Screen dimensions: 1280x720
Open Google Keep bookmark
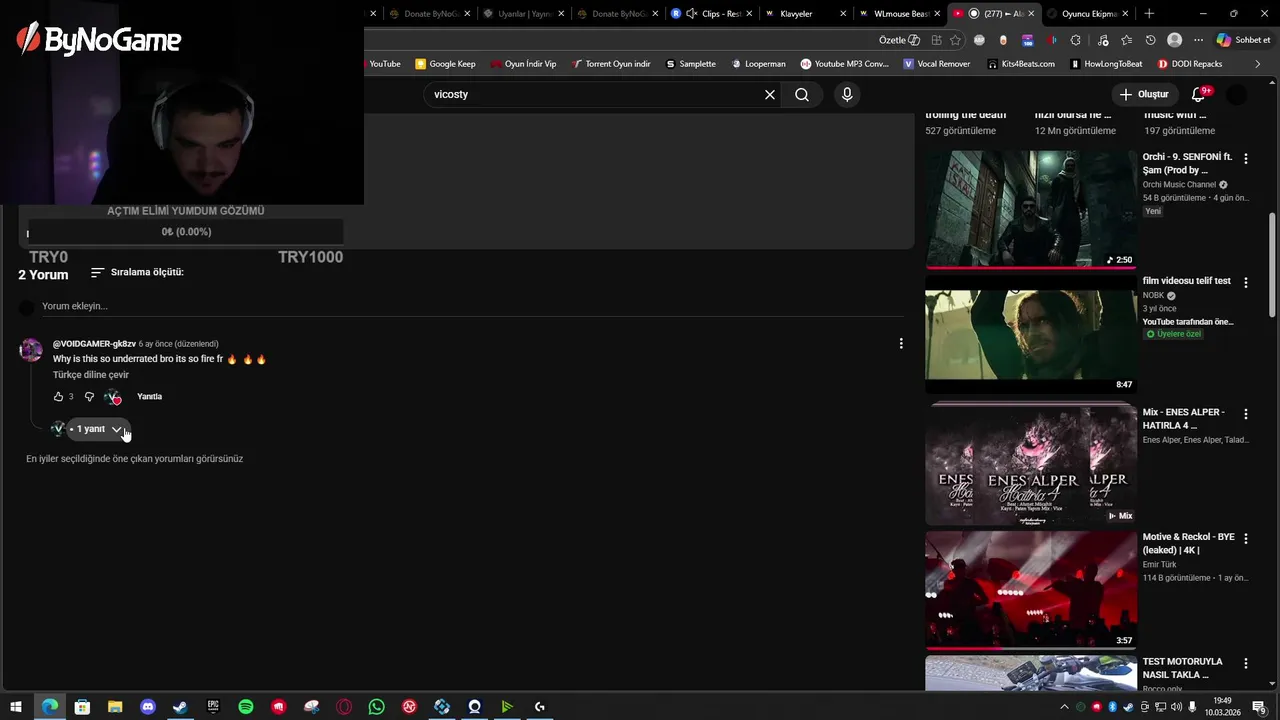[445, 64]
